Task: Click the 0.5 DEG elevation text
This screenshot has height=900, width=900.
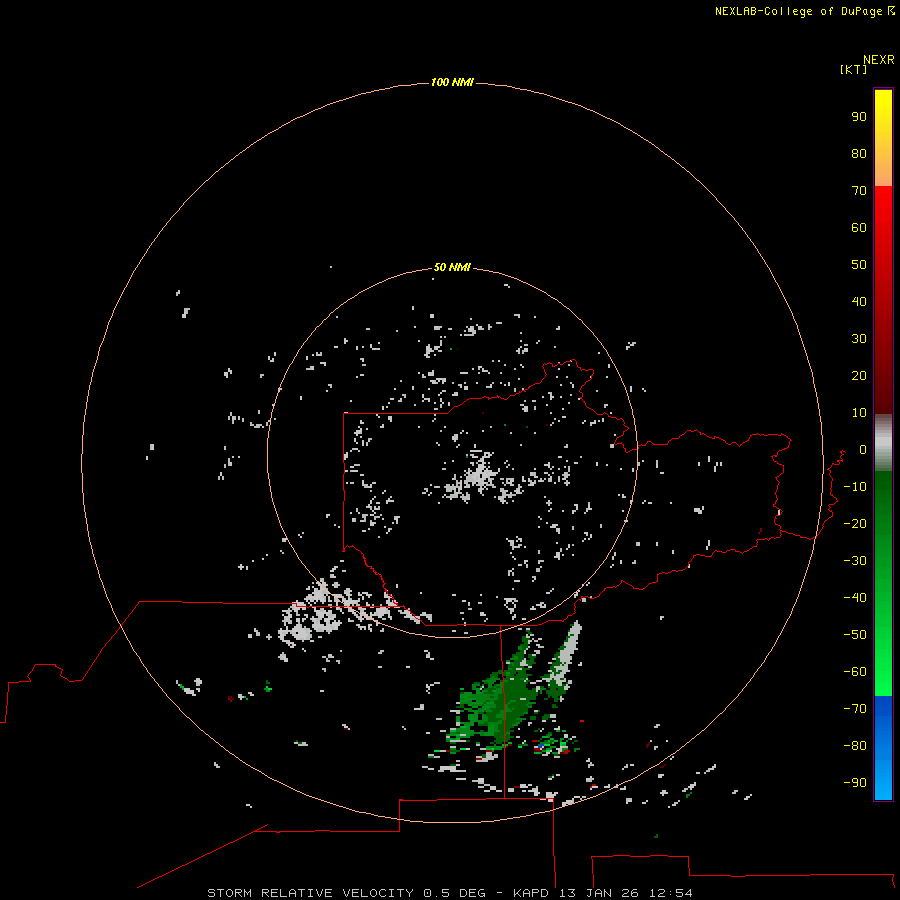Action: coord(455,893)
